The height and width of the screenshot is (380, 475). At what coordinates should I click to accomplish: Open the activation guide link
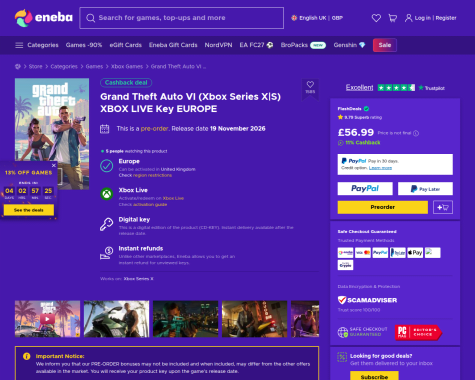pyautogui.click(x=150, y=204)
